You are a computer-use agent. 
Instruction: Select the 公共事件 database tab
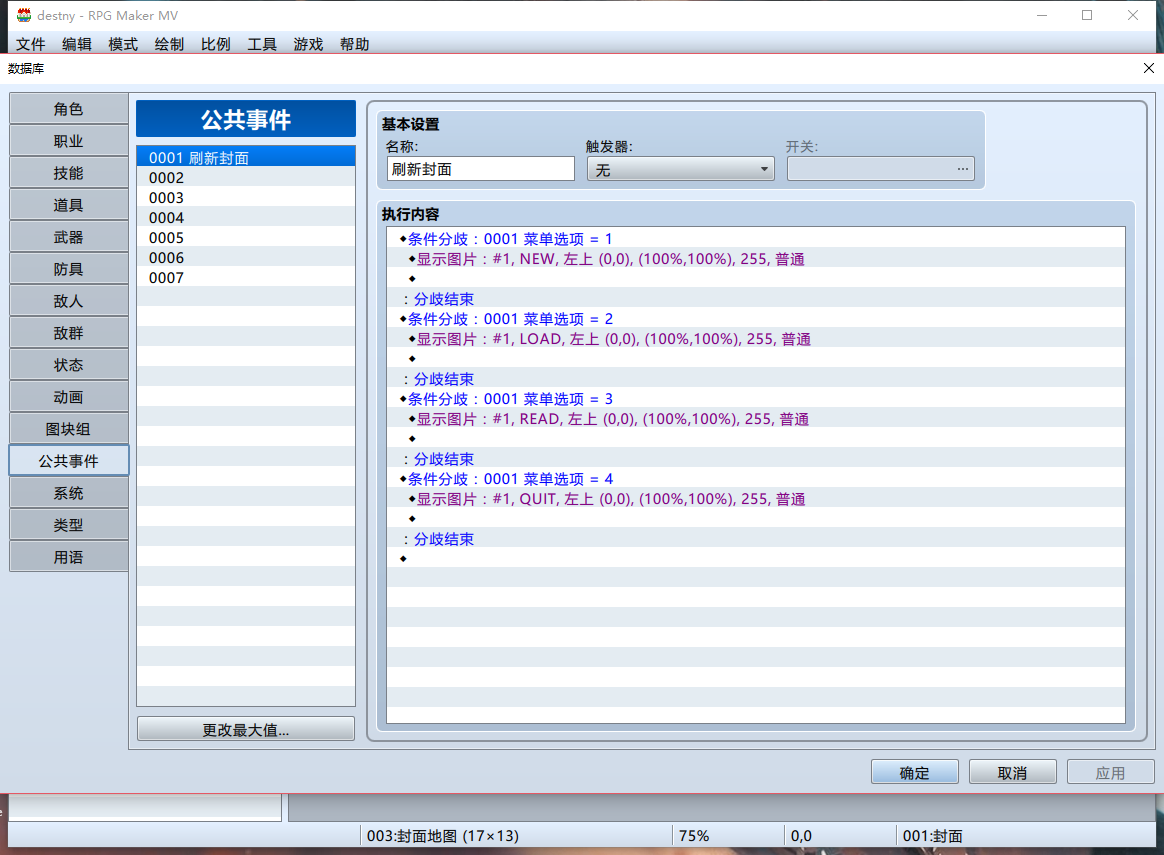tap(68, 461)
